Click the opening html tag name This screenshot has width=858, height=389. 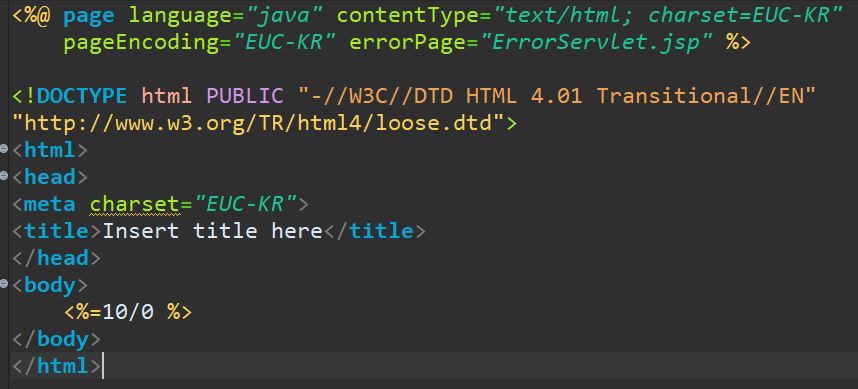click(x=50, y=150)
